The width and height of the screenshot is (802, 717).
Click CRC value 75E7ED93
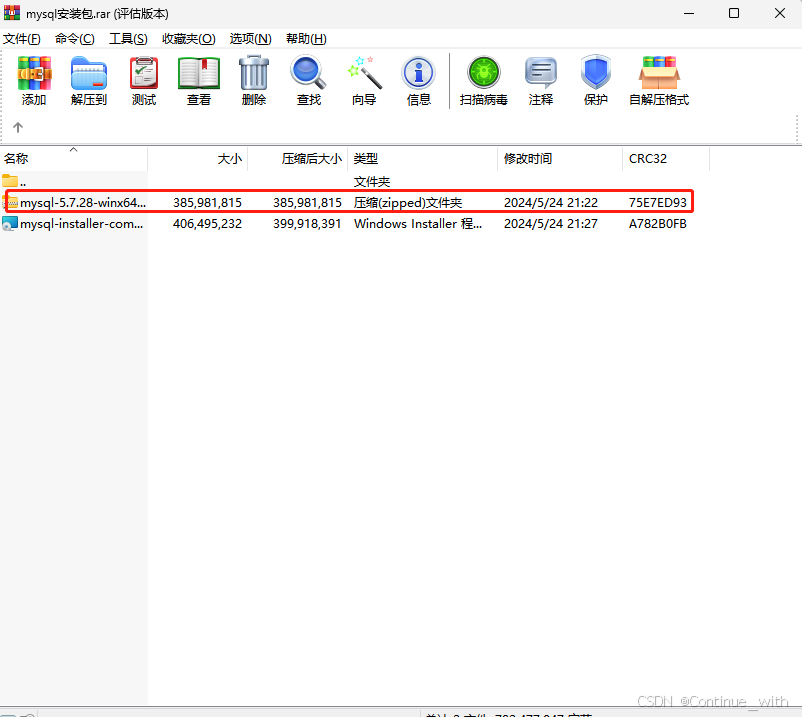pos(658,203)
